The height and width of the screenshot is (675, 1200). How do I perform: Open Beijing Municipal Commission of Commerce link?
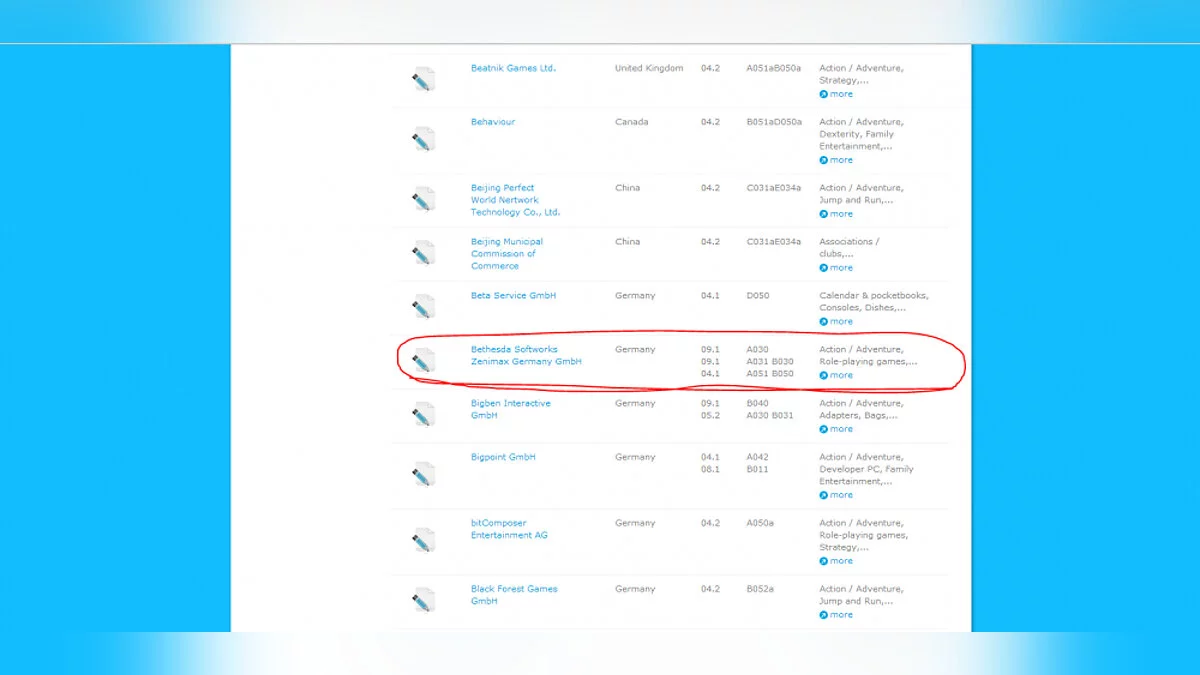pos(507,254)
